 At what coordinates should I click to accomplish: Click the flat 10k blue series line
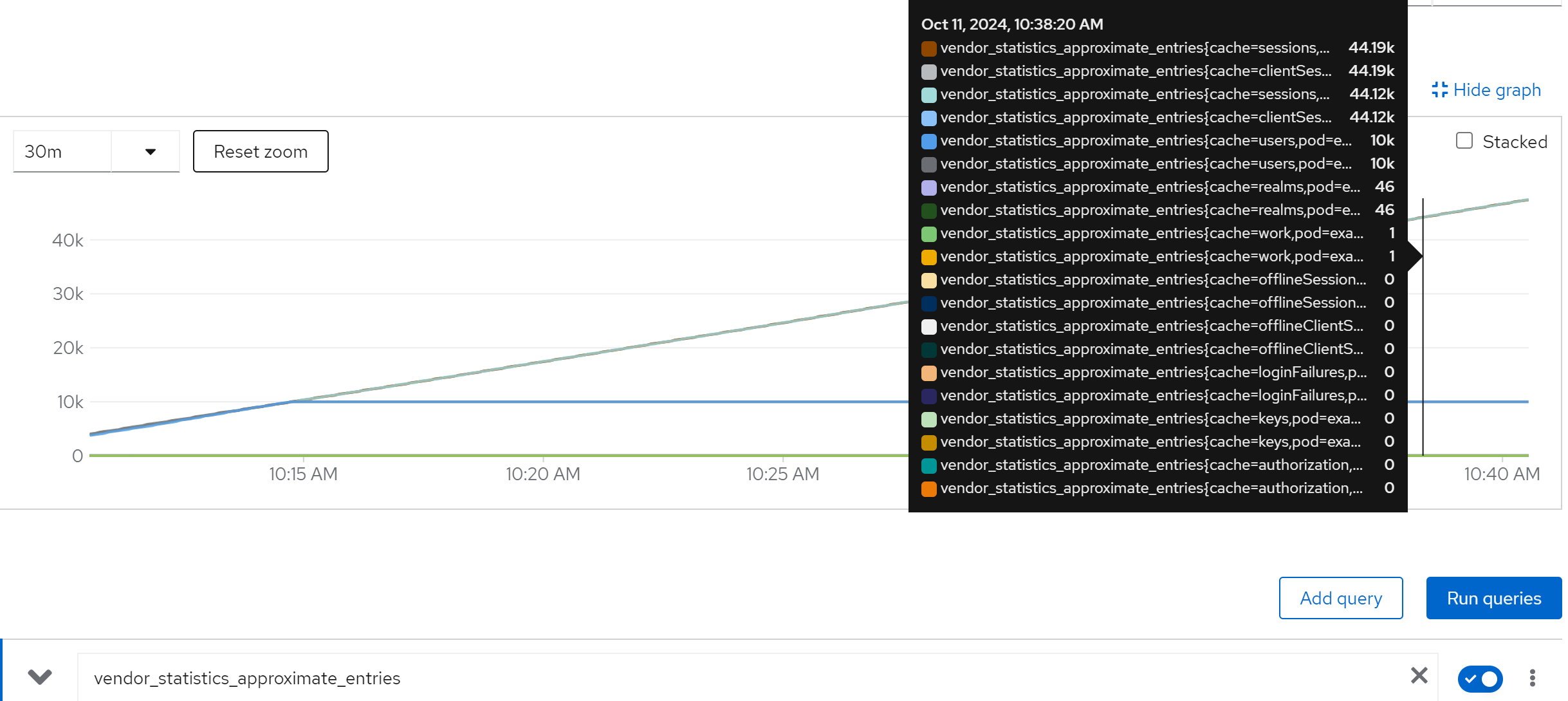point(579,402)
